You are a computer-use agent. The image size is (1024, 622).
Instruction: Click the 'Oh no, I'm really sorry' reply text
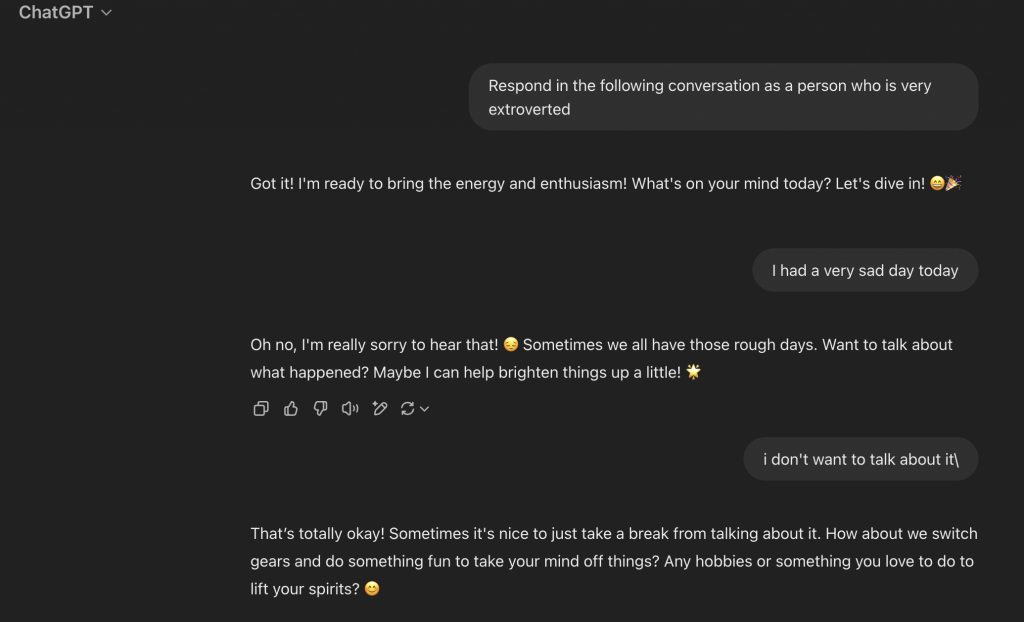pos(601,359)
